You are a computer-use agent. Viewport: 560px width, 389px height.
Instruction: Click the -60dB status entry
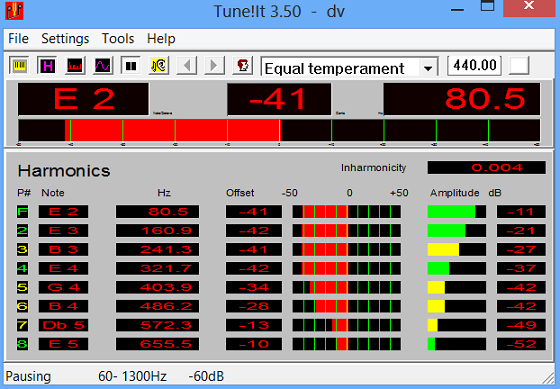[206, 376]
